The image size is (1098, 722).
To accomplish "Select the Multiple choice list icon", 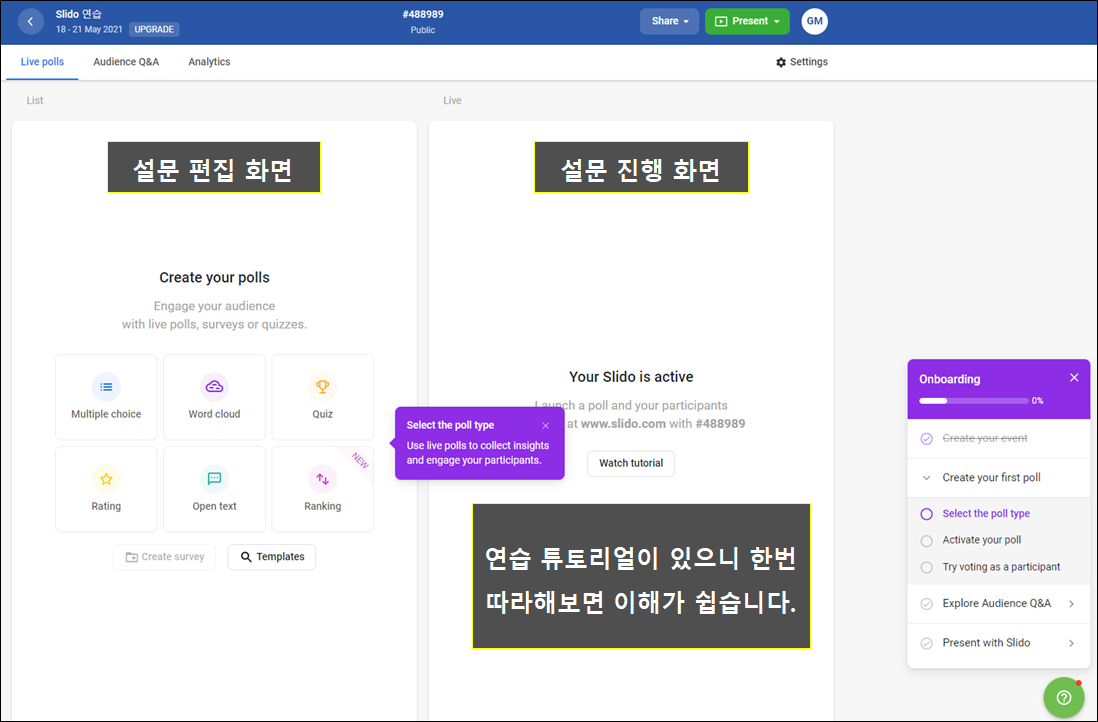I will click(x=106, y=387).
